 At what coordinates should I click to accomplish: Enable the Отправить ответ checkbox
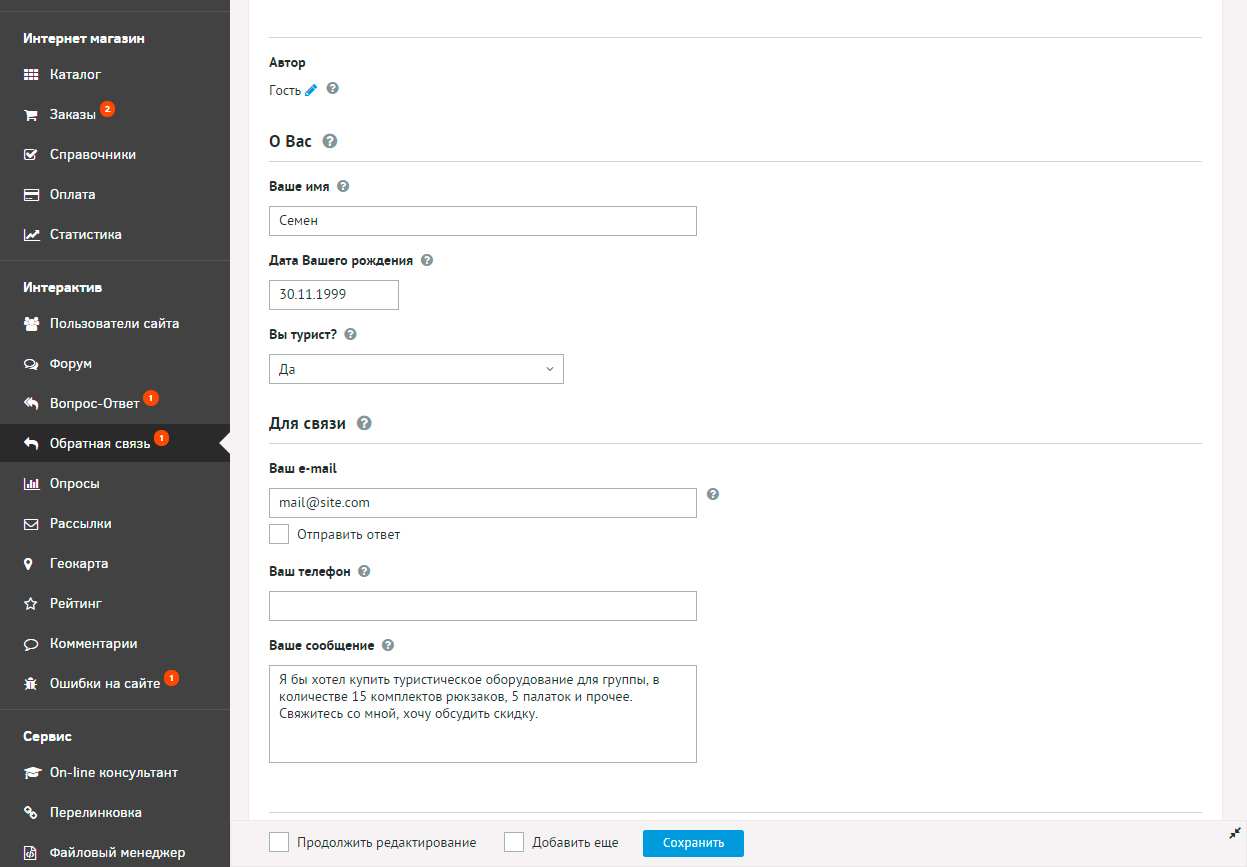point(279,534)
